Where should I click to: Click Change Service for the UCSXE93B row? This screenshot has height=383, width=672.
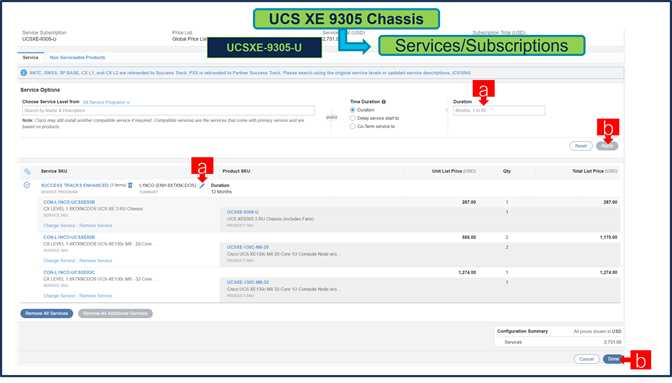pos(59,226)
